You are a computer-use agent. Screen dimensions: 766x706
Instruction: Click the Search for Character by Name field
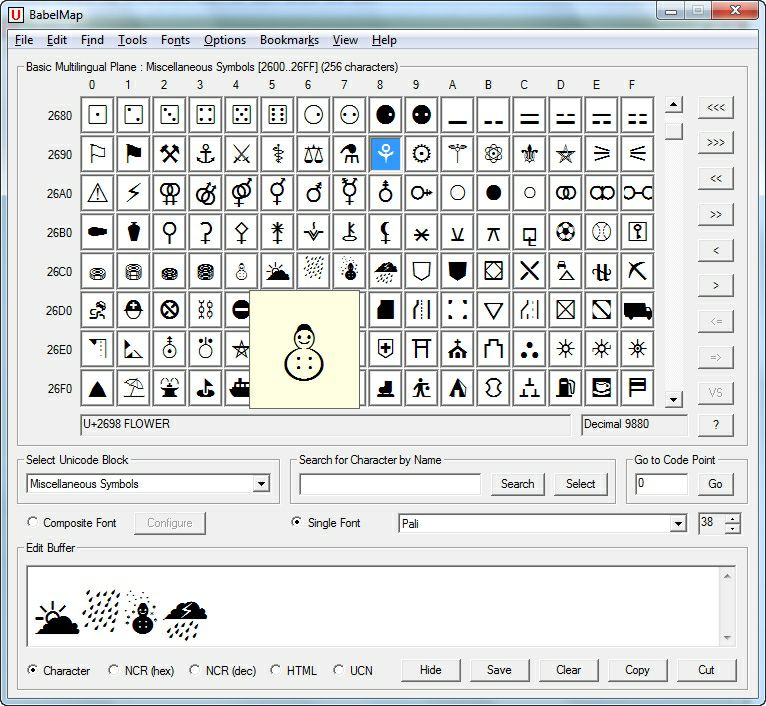[390, 484]
